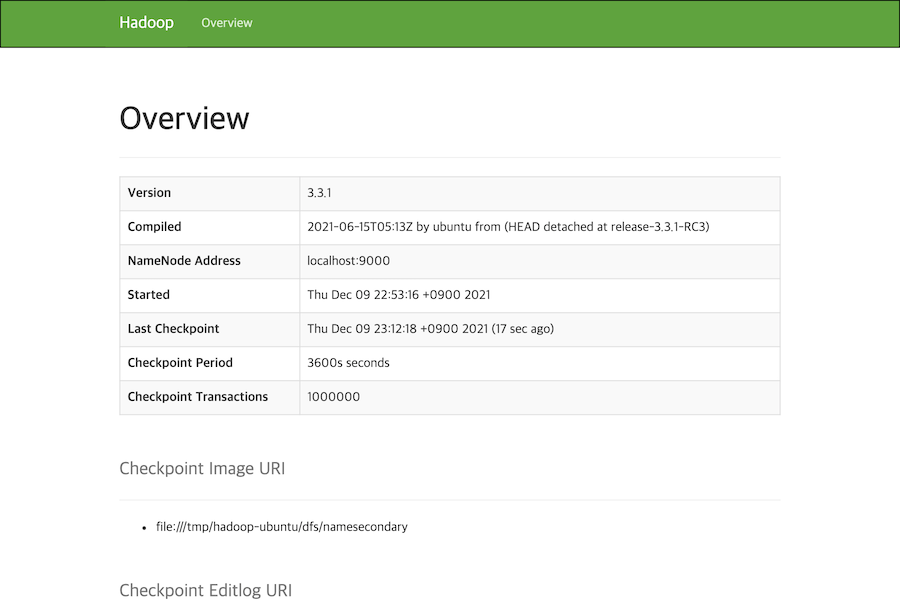Screen dimensions: 900x600
Task: Click the Started row label
Action: coord(148,295)
